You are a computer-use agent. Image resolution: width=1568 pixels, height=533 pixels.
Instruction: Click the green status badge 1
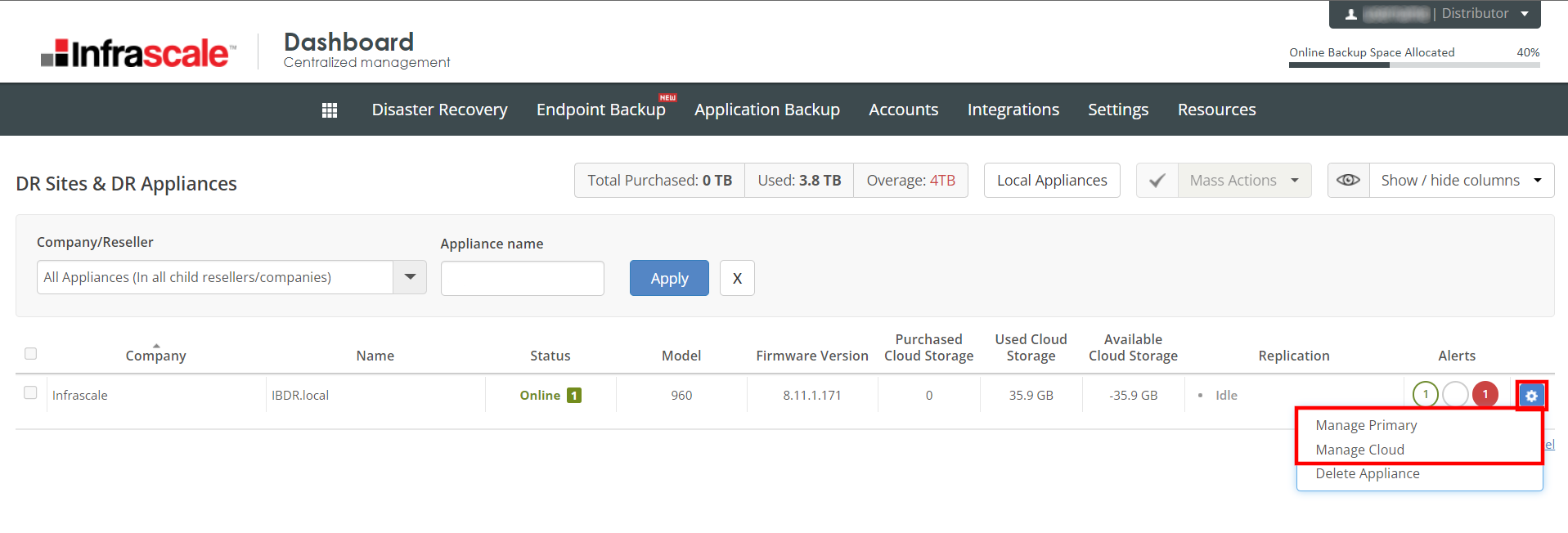coord(574,396)
